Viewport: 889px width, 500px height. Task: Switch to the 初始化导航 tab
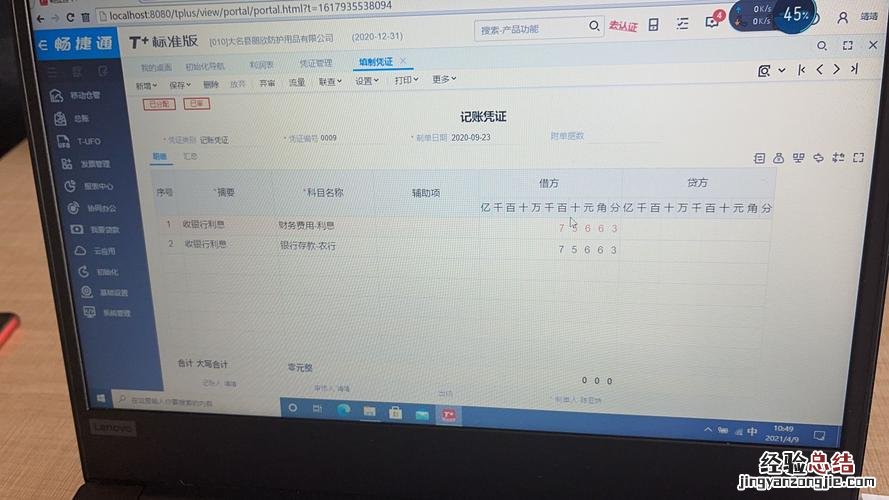205,66
